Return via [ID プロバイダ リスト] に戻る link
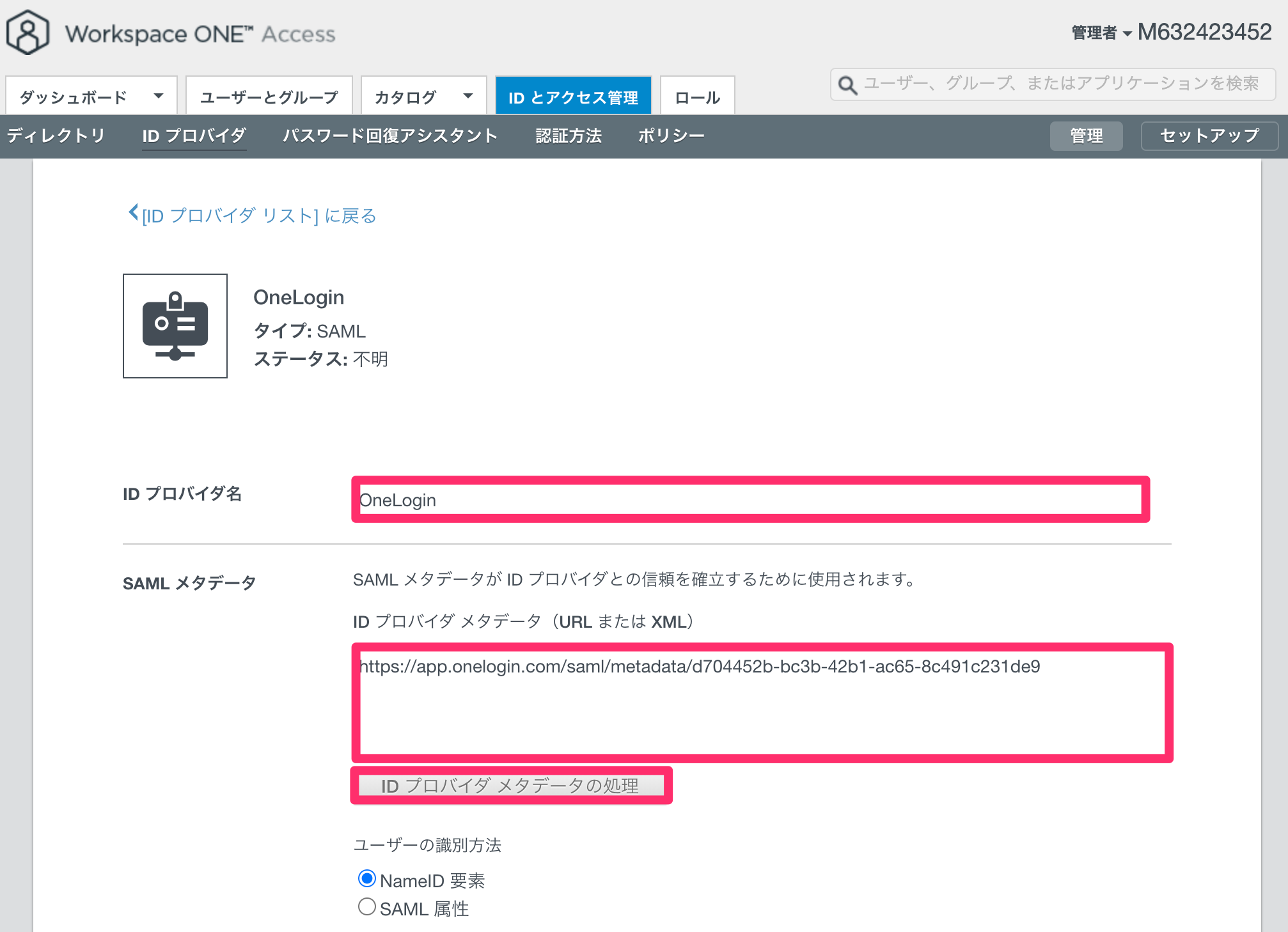 point(259,215)
